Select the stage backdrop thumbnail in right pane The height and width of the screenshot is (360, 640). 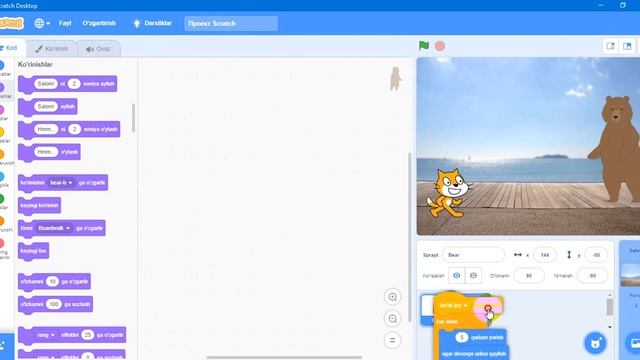pyautogui.click(x=630, y=275)
